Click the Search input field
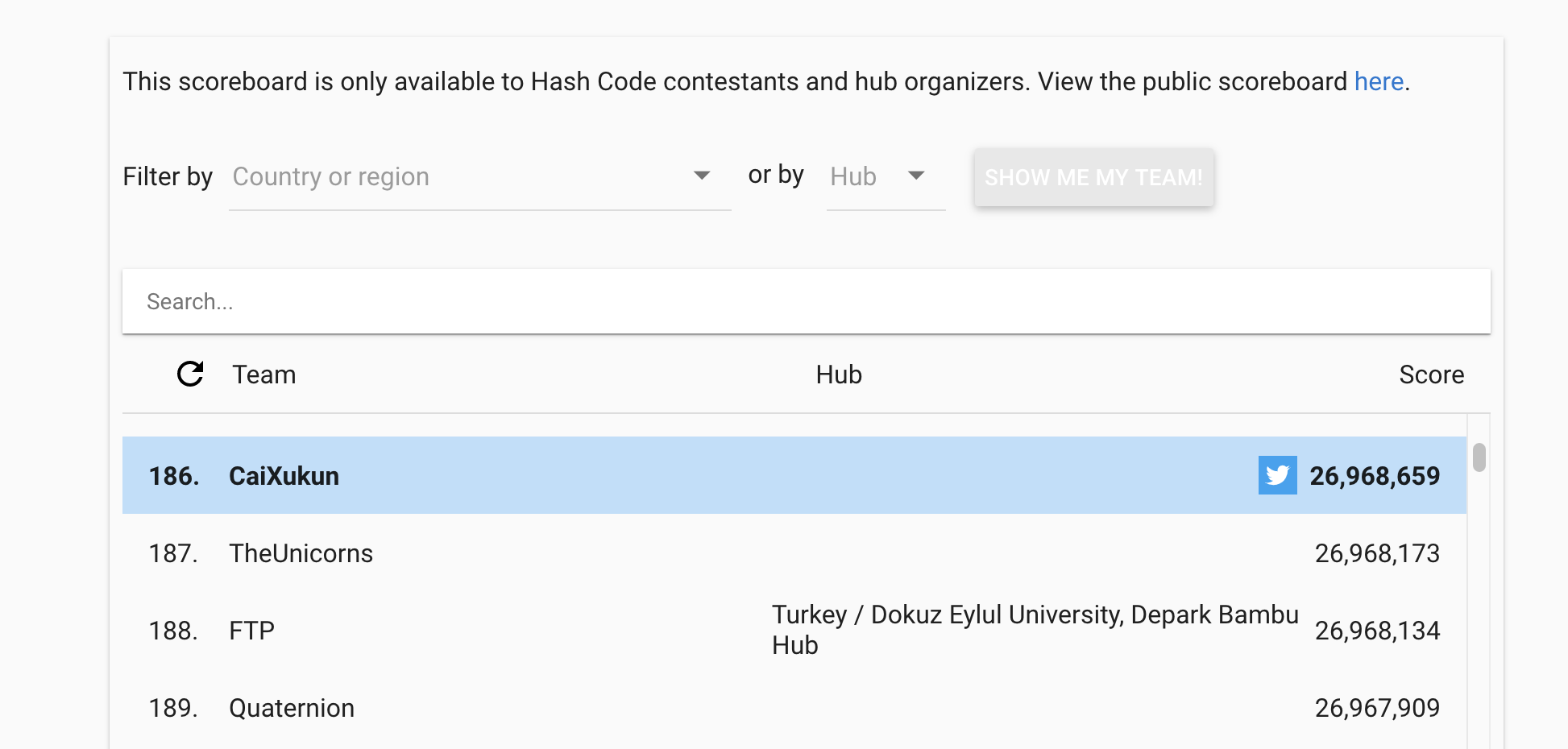The image size is (1568, 749). tap(807, 301)
